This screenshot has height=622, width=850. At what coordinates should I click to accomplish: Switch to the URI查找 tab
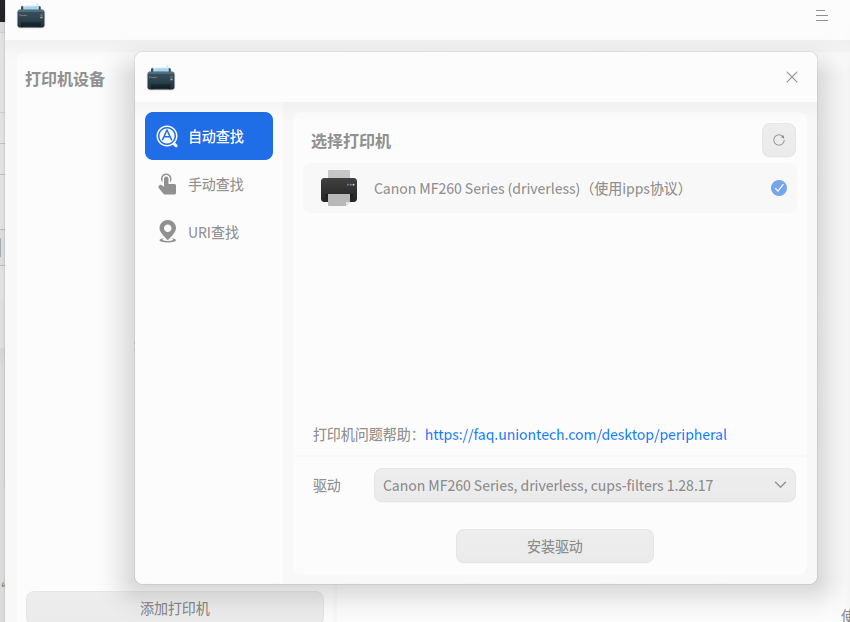pos(209,232)
